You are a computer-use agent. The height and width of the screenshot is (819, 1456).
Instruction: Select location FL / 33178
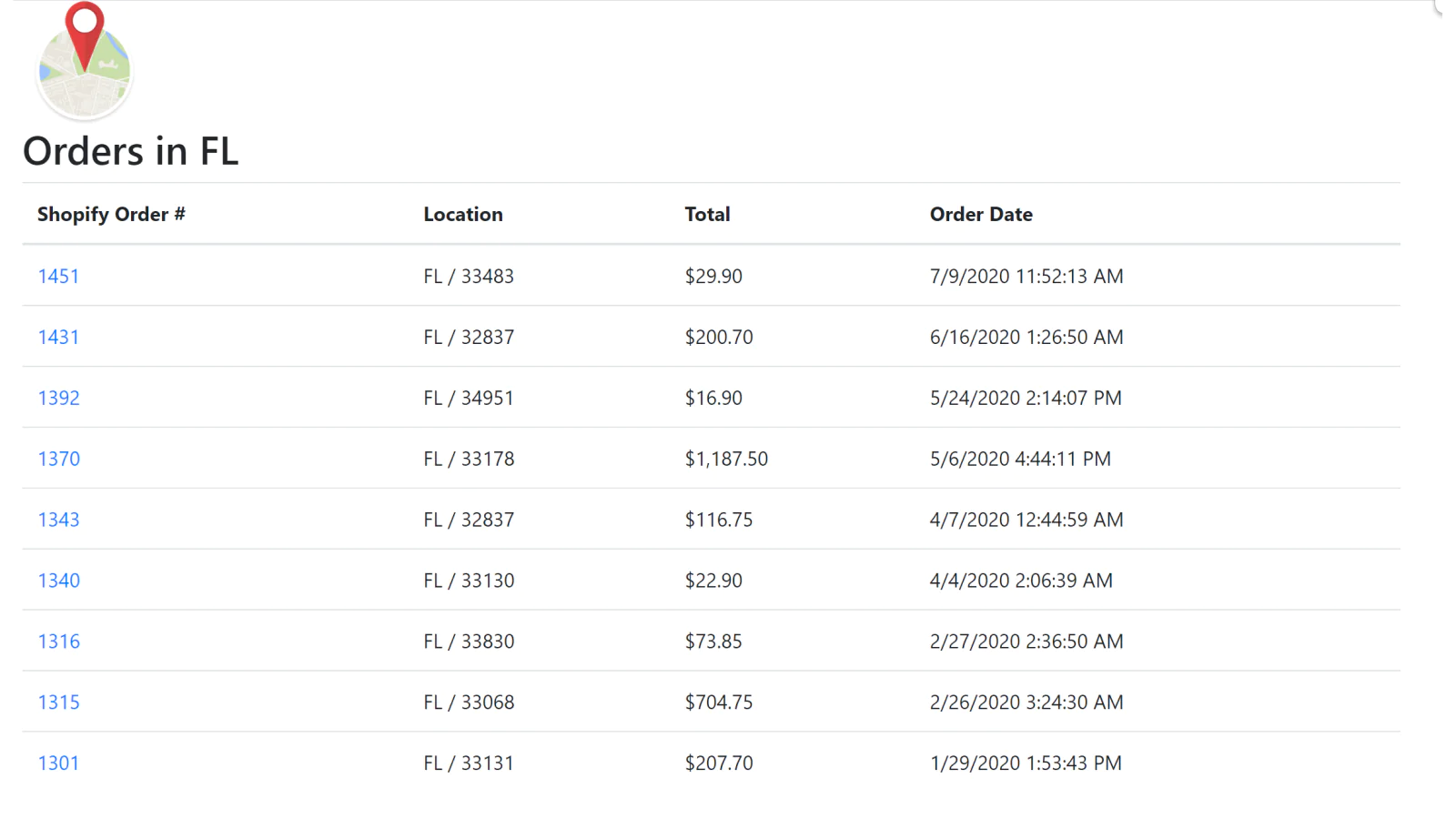click(469, 459)
